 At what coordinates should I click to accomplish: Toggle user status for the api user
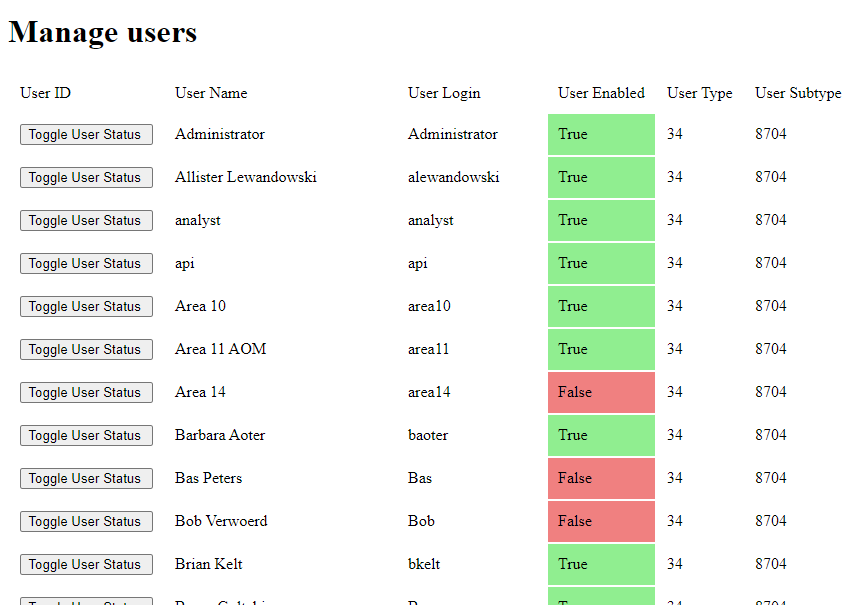pos(86,263)
